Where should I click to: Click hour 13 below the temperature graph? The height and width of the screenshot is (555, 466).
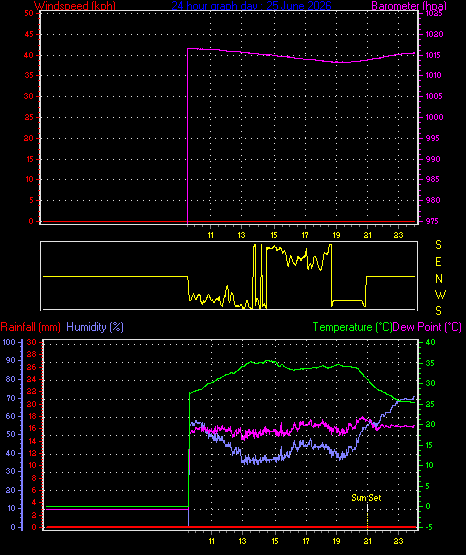(242, 541)
